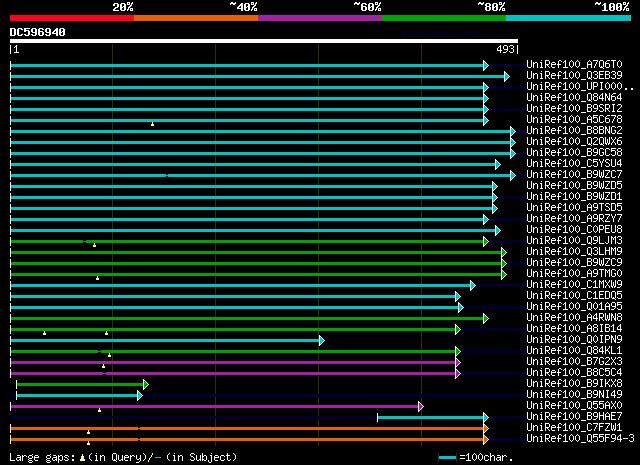The height and width of the screenshot is (465, 640).
Task: Click the yellow gap marker under C7FZW1 alignment
Action: (88, 432)
